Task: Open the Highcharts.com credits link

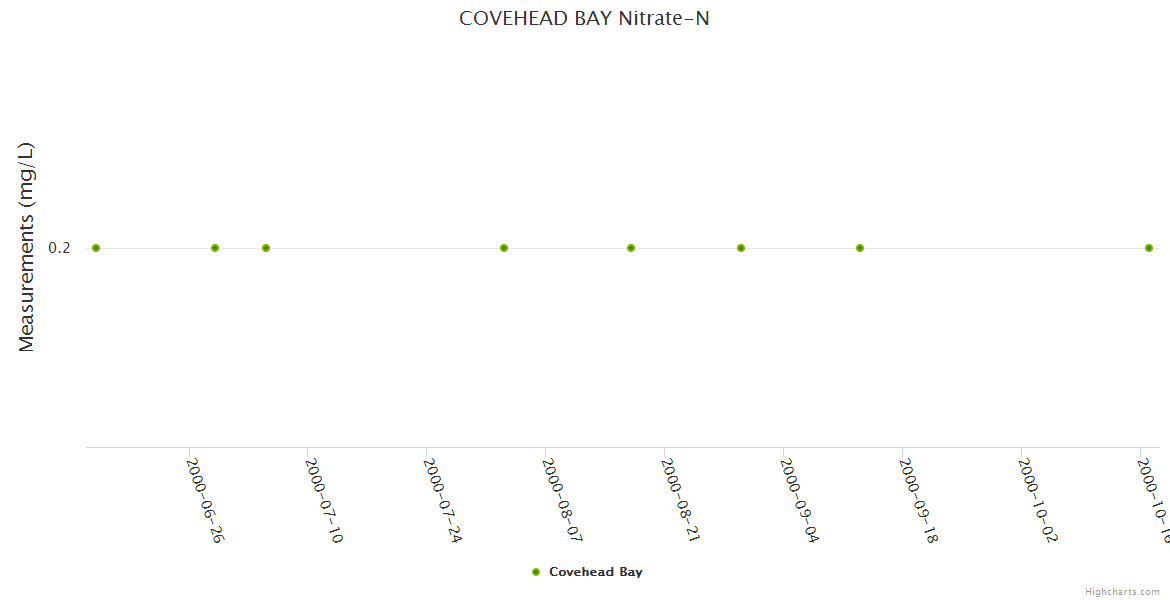Action: 1122,592
